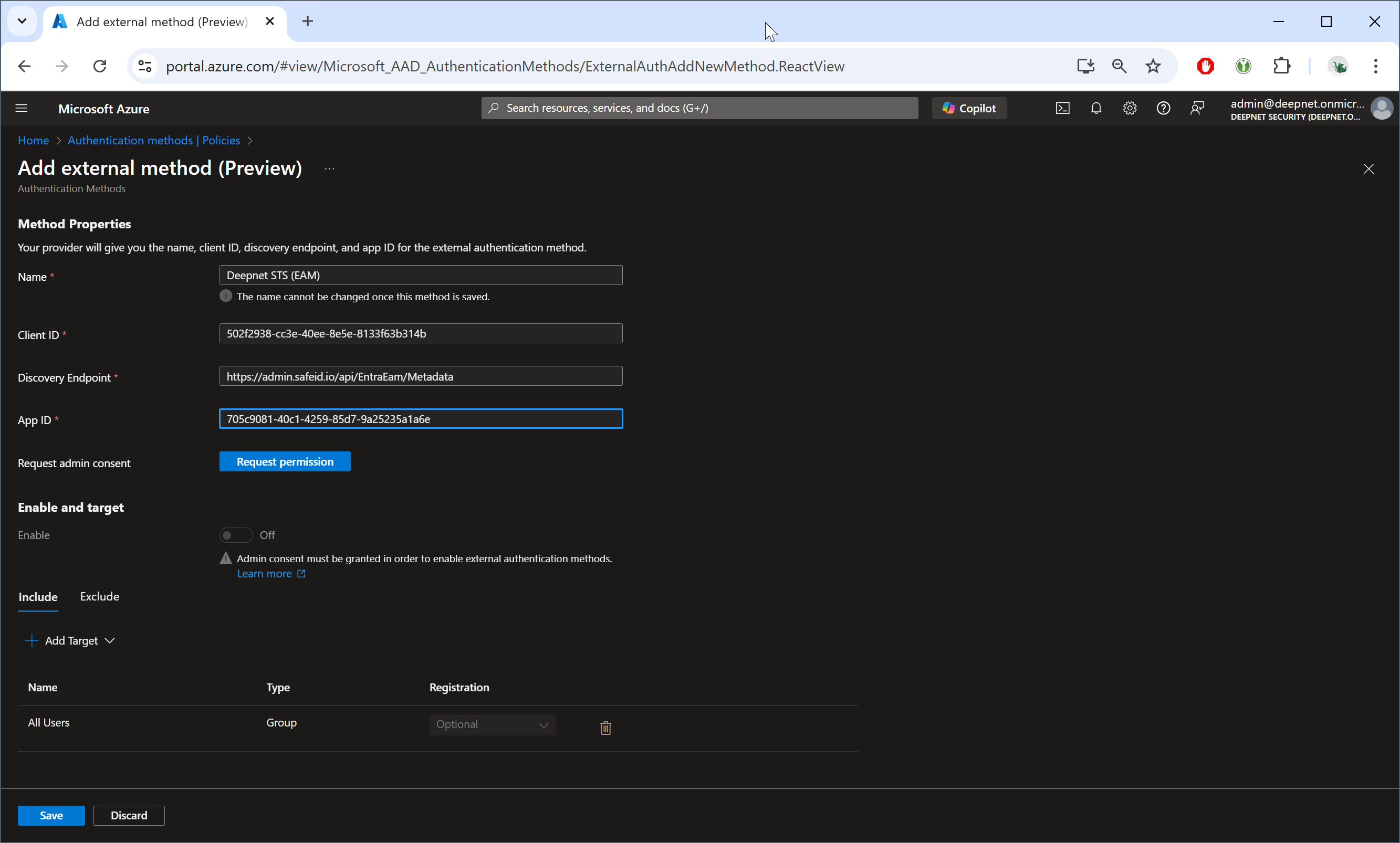1400x843 pixels.
Task: Open the Optional registration dropdown
Action: 492,724
